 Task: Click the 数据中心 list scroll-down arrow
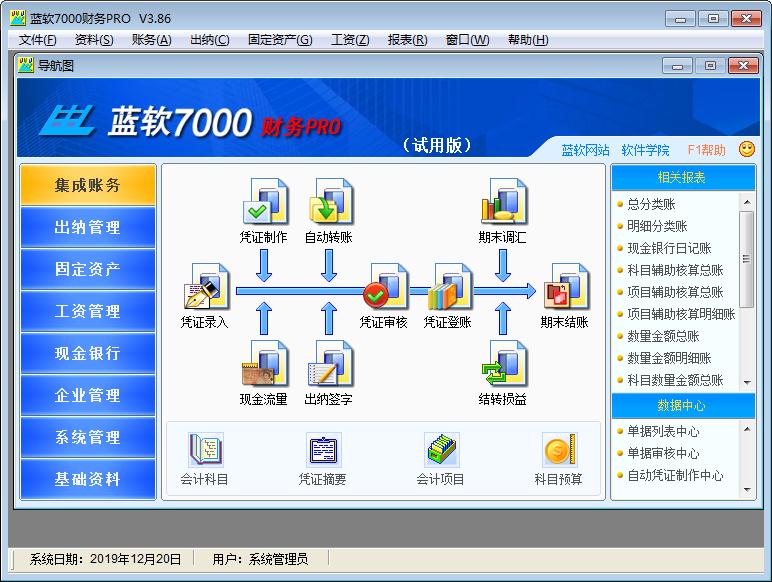click(x=747, y=489)
